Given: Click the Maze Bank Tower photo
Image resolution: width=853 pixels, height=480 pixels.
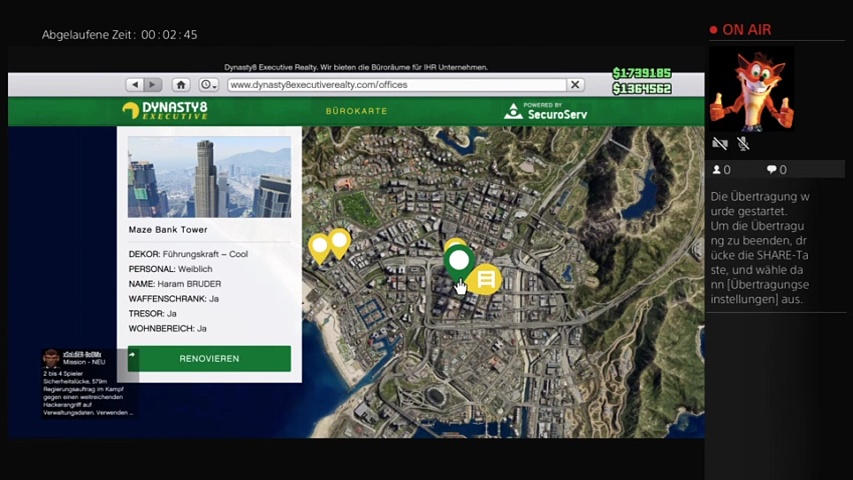Looking at the screenshot, I should (x=209, y=177).
